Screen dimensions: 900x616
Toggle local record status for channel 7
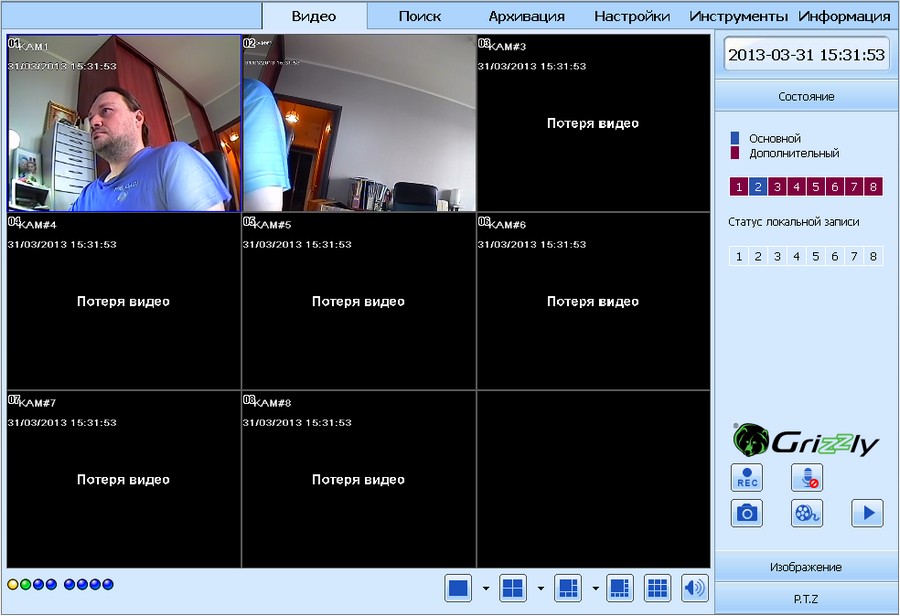(854, 256)
